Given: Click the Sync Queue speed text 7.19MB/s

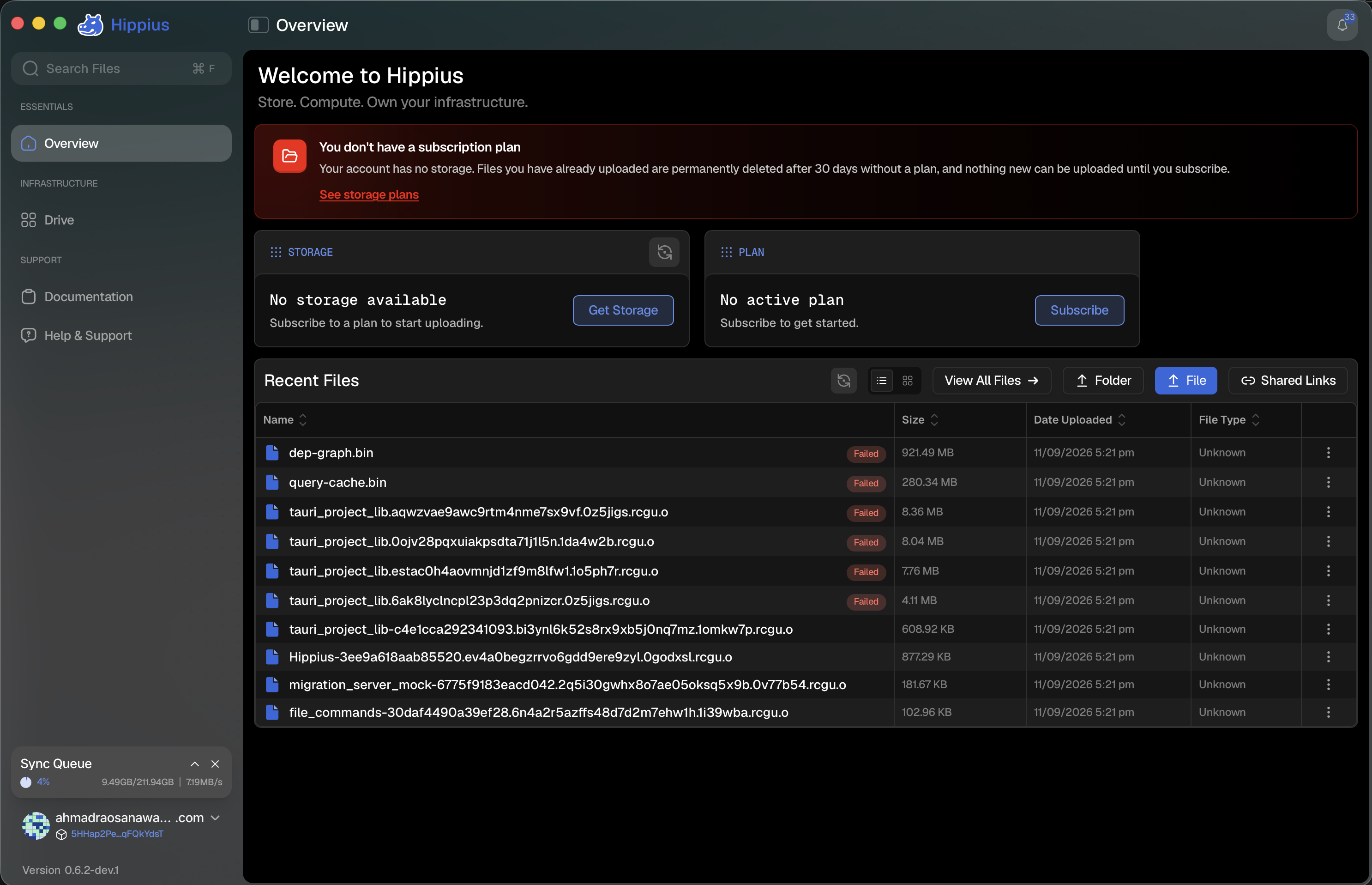Looking at the screenshot, I should coord(204,782).
